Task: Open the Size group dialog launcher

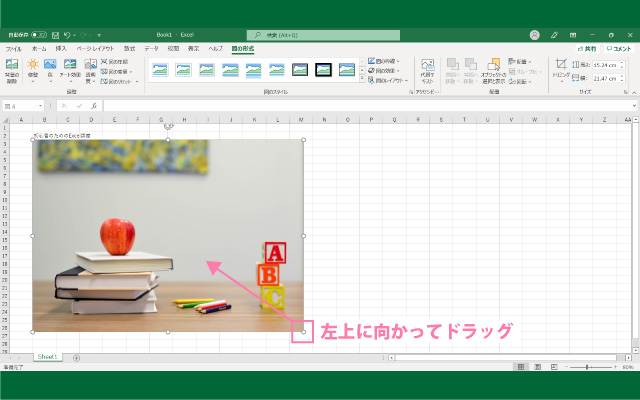Action: [x=626, y=92]
